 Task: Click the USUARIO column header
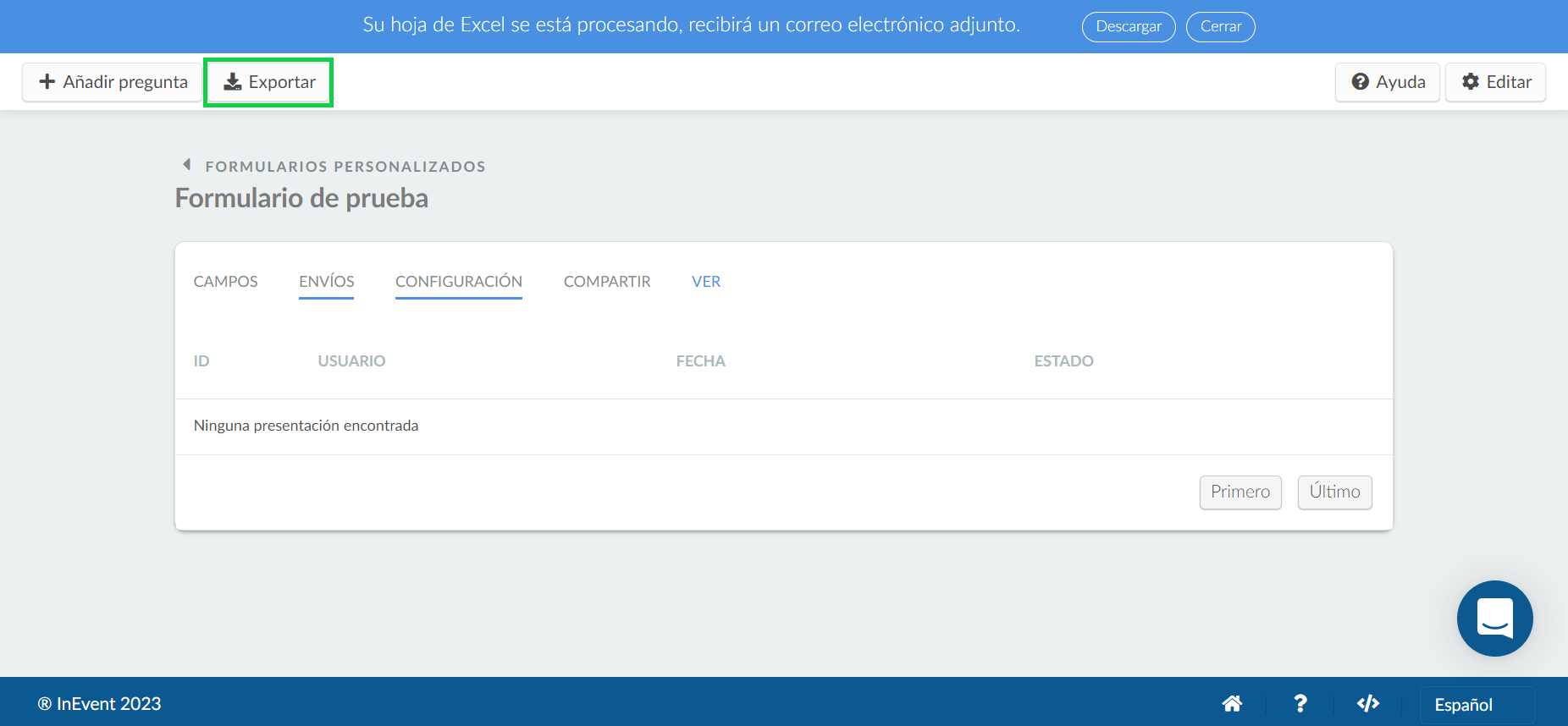(351, 361)
